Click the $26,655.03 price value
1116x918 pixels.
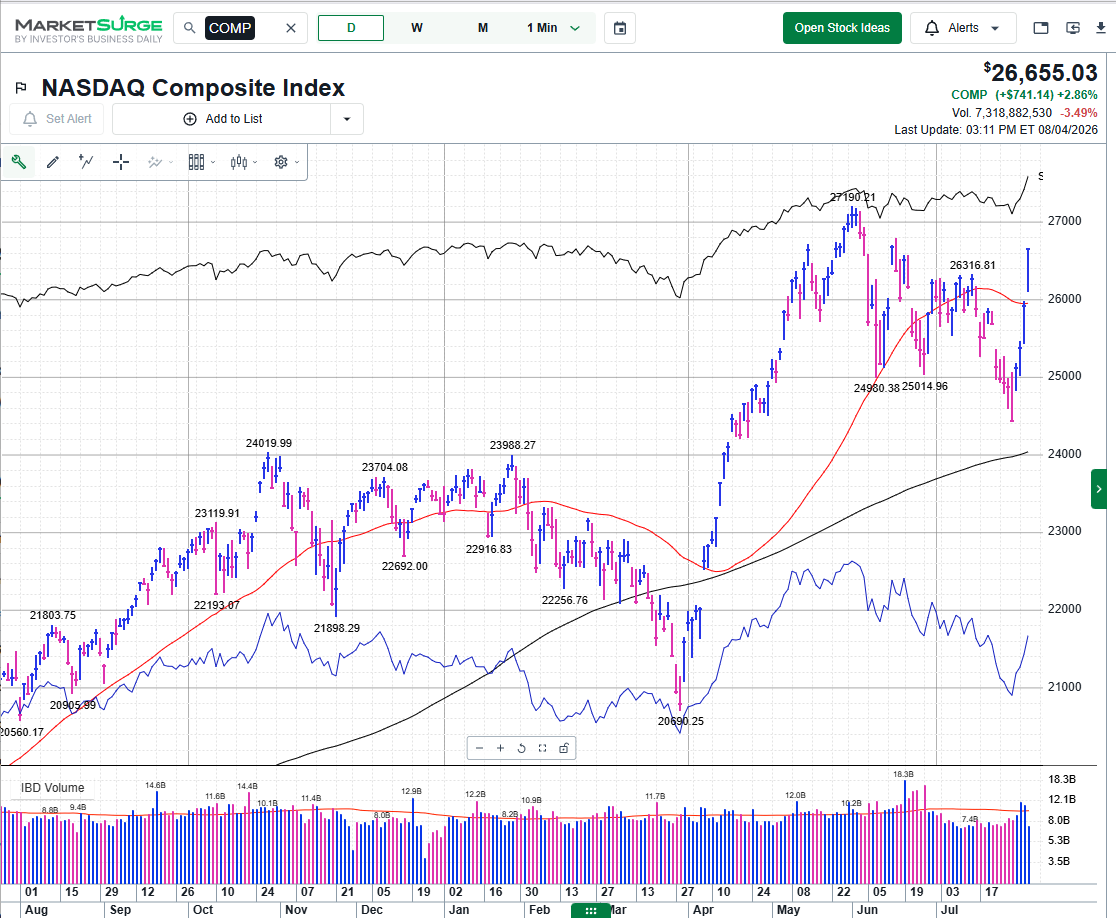pos(1041,73)
